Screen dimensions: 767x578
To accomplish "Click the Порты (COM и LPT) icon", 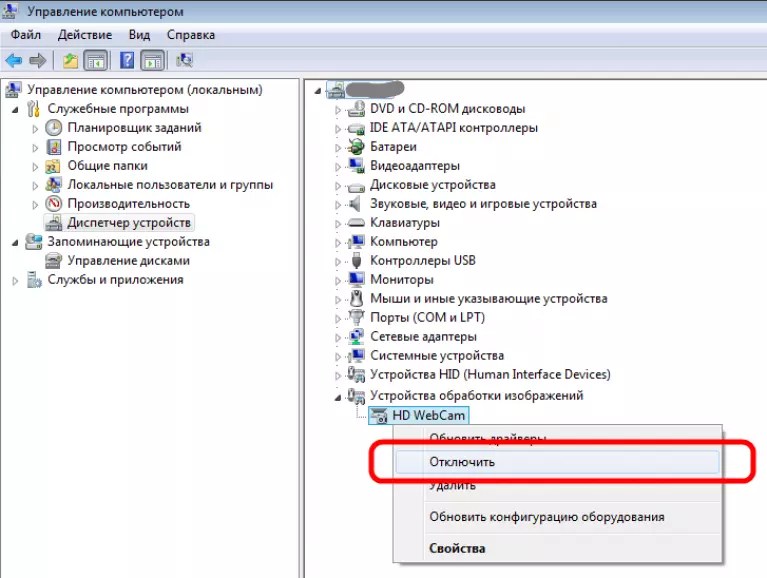I will [356, 317].
